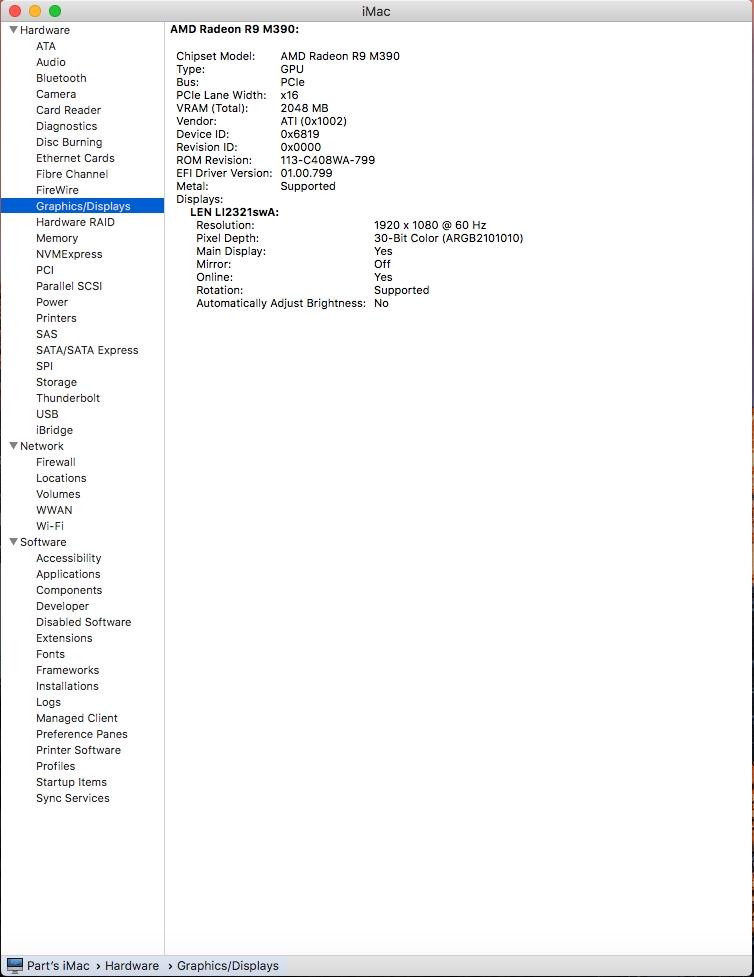Select Applications under Software

click(68, 574)
